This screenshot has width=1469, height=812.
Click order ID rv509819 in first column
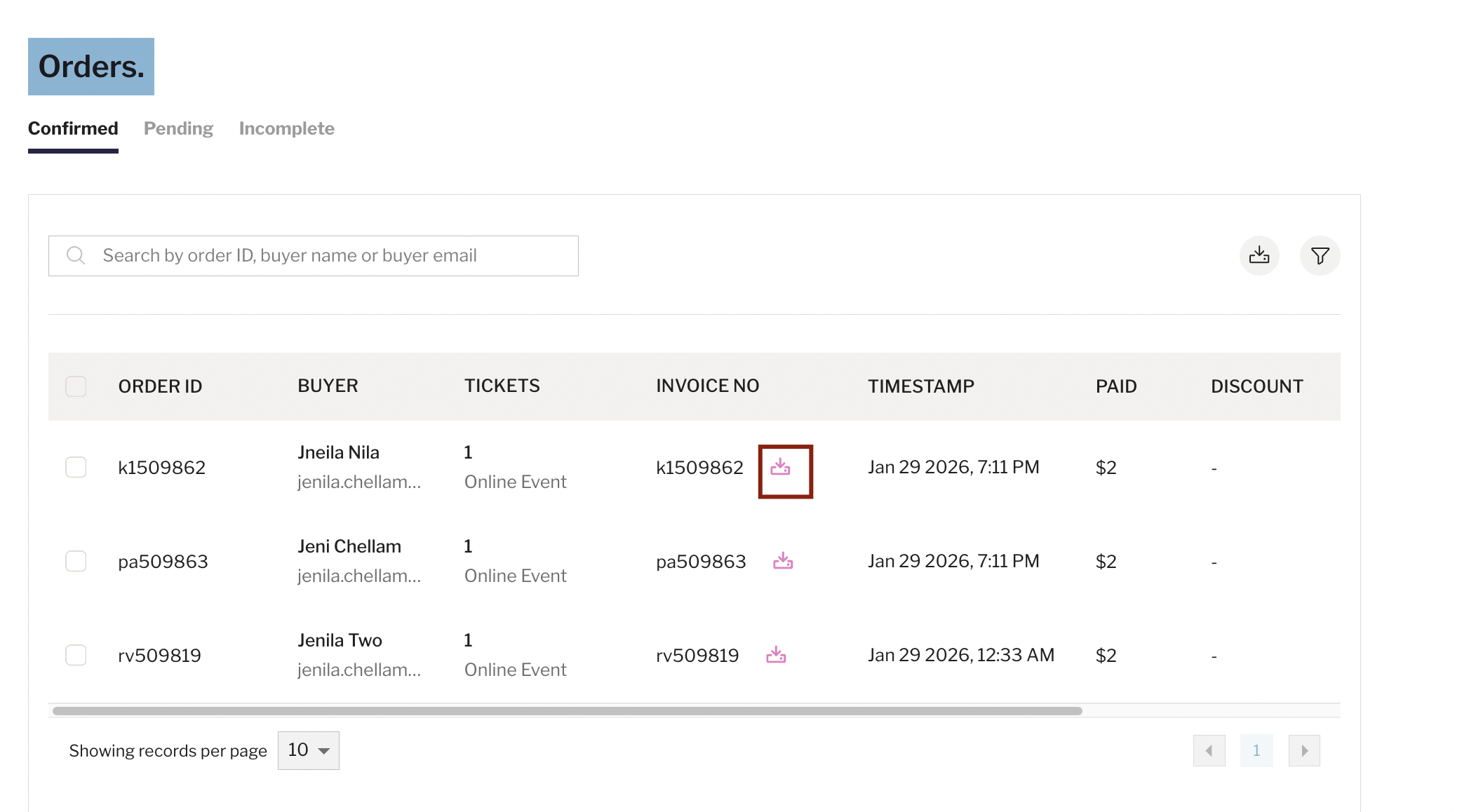coord(159,656)
